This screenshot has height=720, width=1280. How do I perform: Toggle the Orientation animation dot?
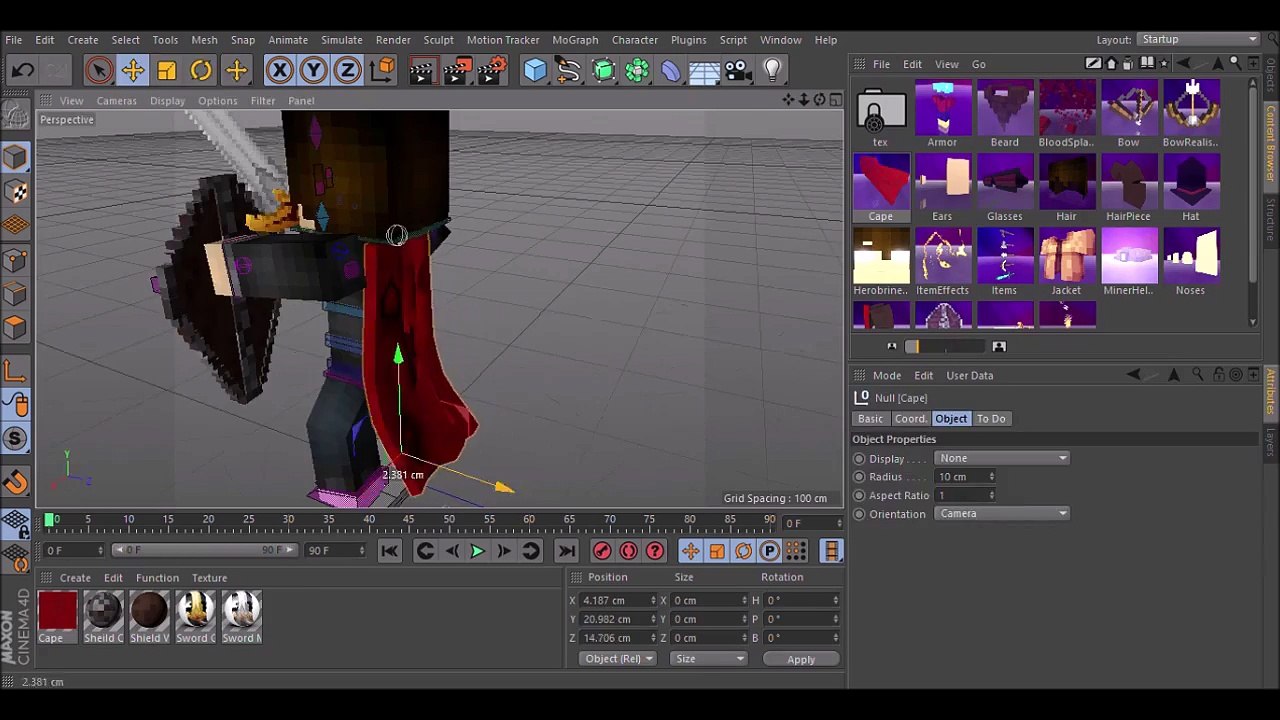pyautogui.click(x=859, y=514)
